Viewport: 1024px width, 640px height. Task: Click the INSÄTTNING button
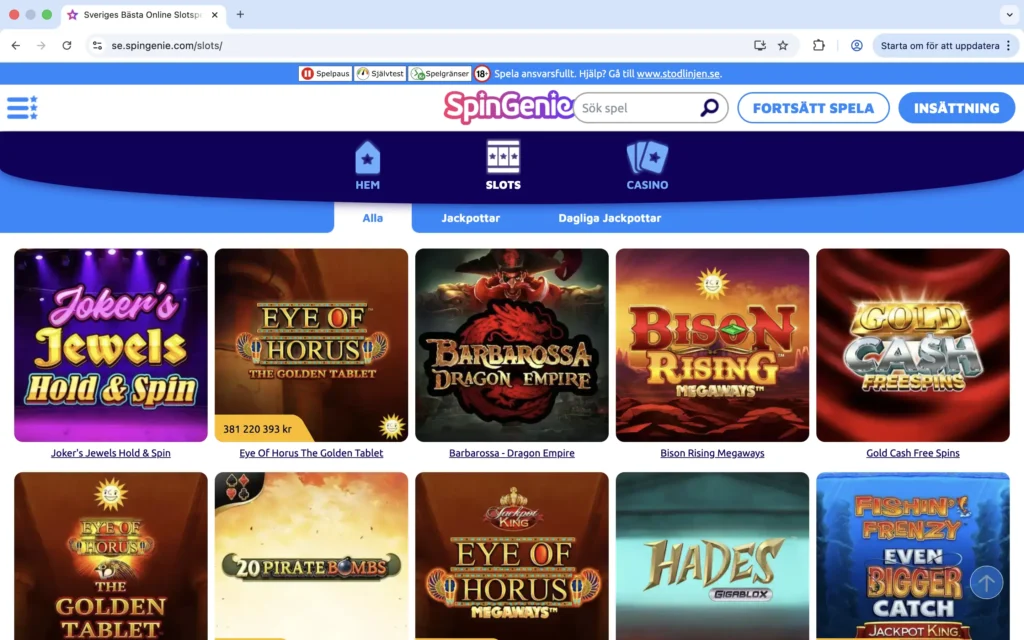tap(956, 107)
